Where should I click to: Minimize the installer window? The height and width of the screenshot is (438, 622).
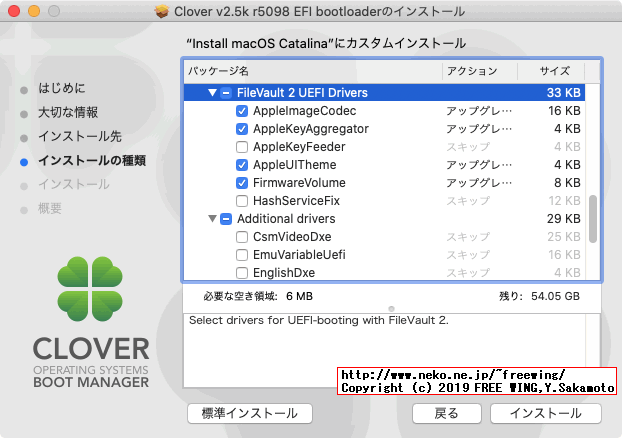coord(34,11)
